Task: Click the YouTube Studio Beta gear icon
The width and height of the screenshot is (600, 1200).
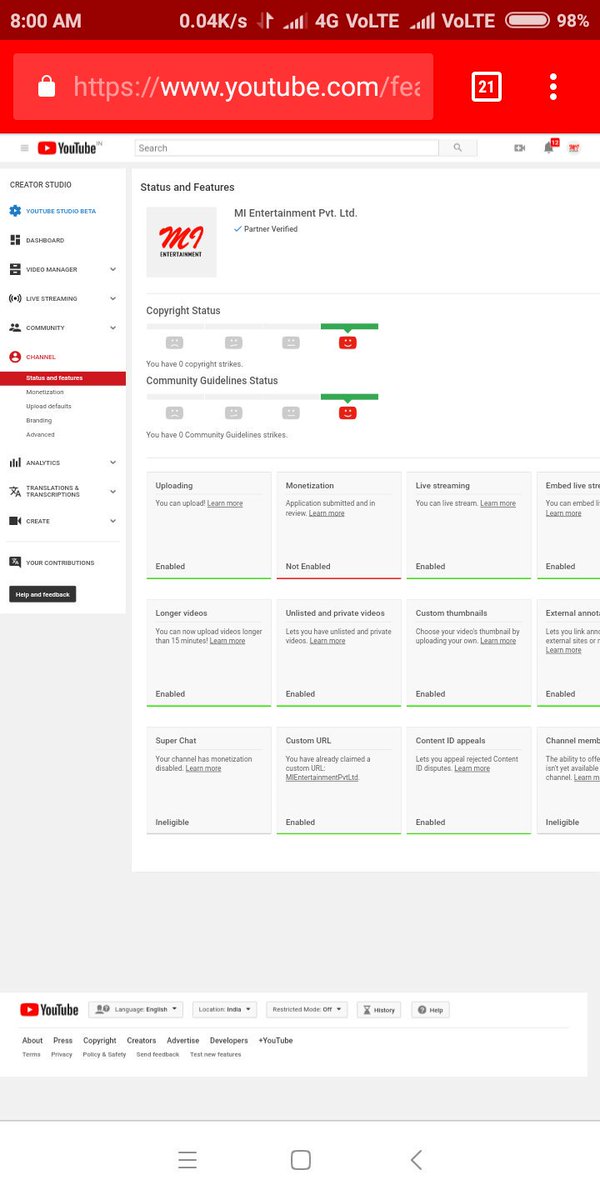Action: [15, 211]
